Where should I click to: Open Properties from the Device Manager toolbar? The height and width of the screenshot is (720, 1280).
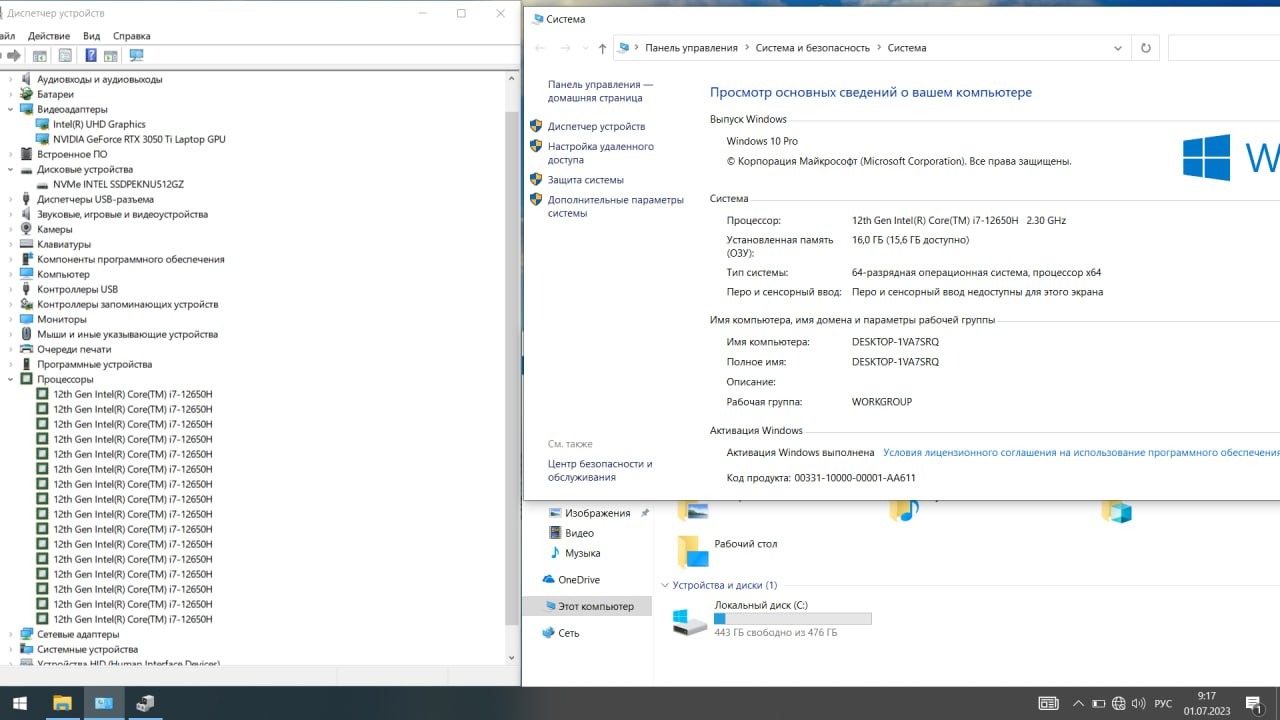coord(65,56)
